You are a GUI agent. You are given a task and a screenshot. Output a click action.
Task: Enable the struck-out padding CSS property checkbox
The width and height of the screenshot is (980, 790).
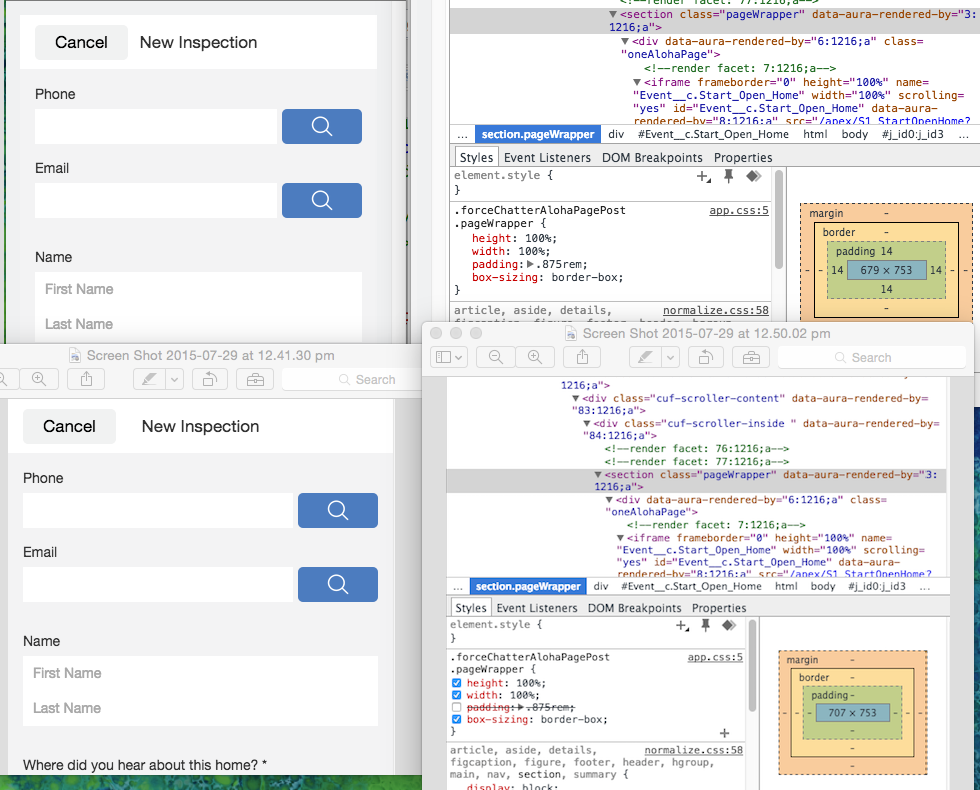[x=457, y=707]
